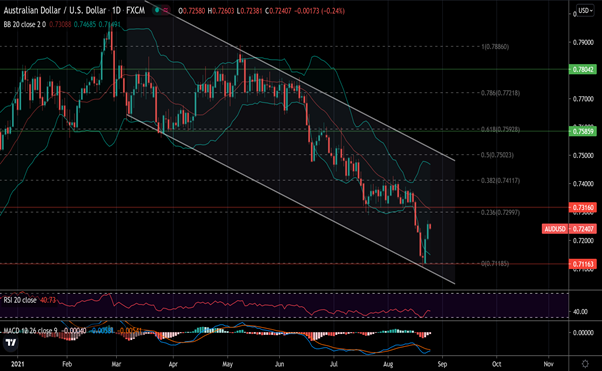
Task: Click the green 0.75859 price label
Action: pyautogui.click(x=583, y=131)
